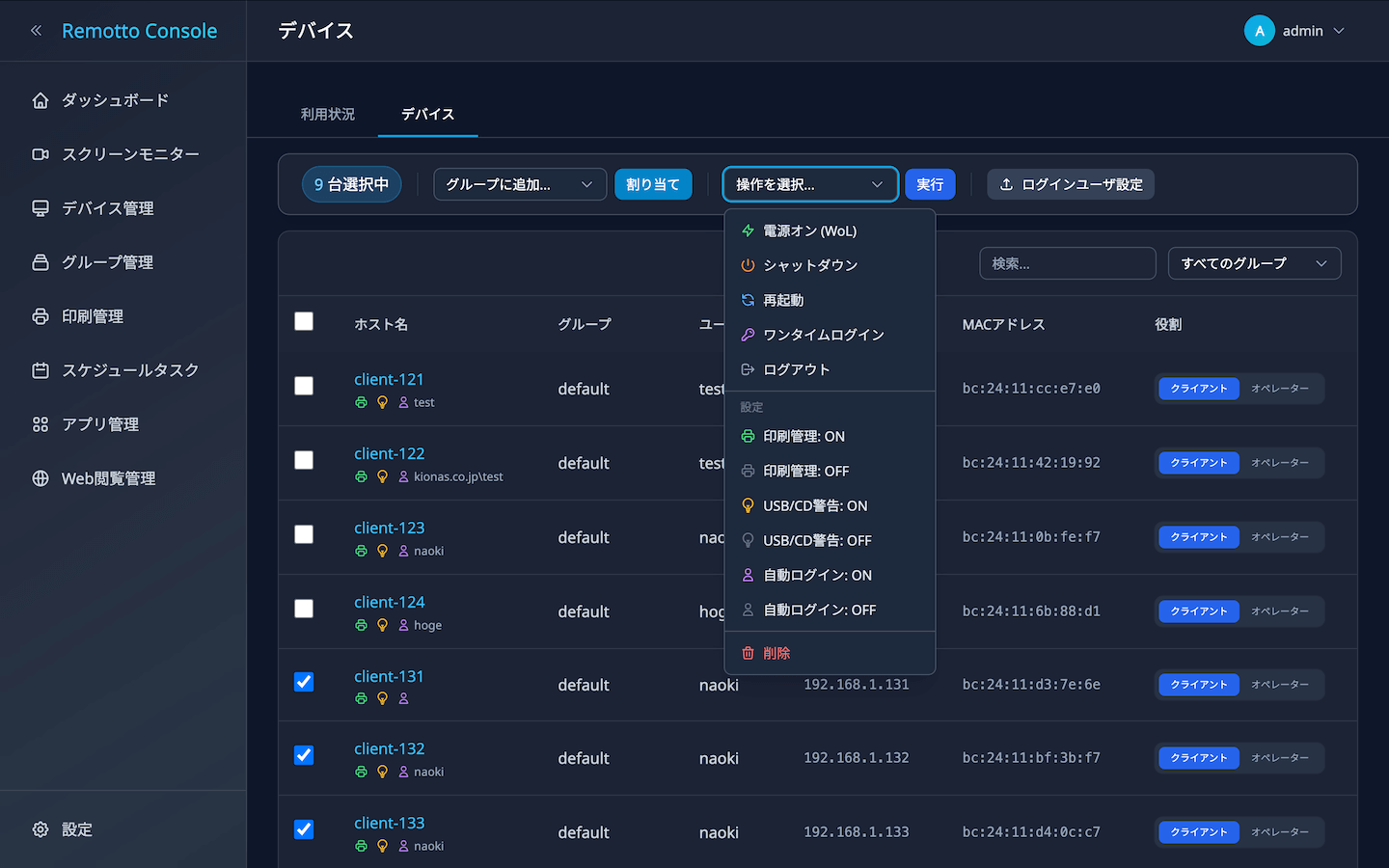The width and height of the screenshot is (1389, 868).
Task: Open settings gear icon in sidebar
Action: point(41,829)
